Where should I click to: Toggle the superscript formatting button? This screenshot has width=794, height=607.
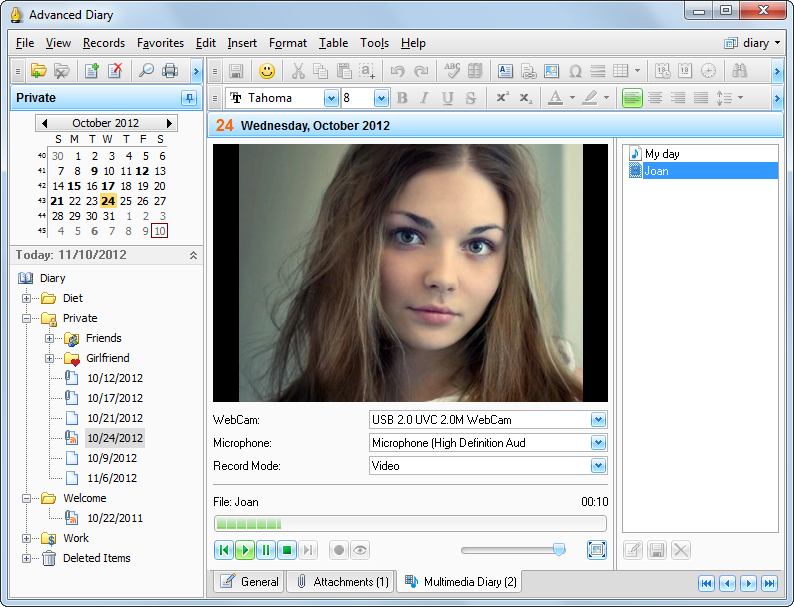pyautogui.click(x=501, y=98)
